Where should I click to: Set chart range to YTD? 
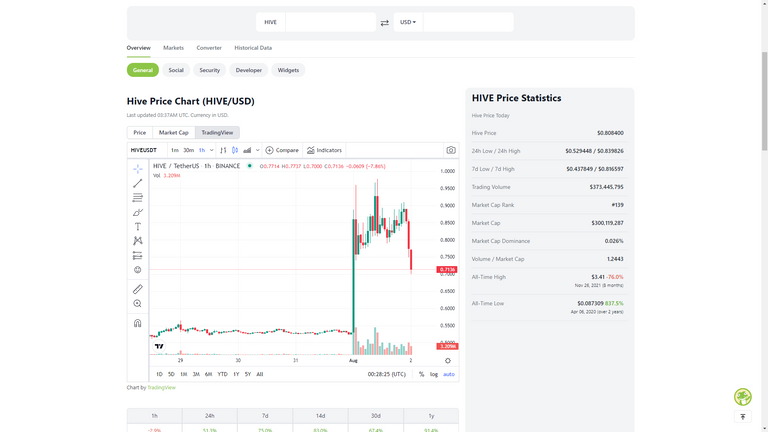(x=222, y=374)
